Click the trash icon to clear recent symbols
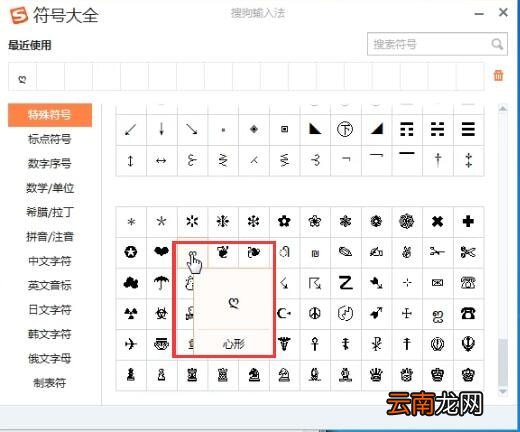Image resolution: width=520 pixels, height=432 pixels. point(498,76)
